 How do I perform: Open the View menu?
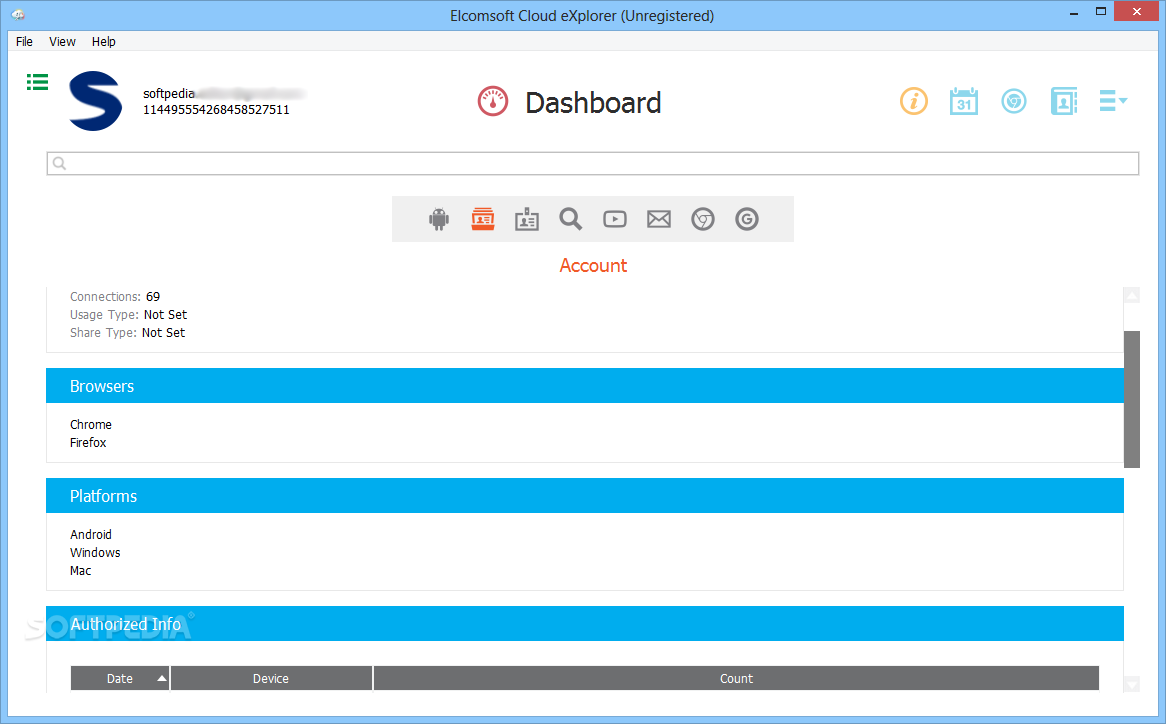tap(62, 42)
